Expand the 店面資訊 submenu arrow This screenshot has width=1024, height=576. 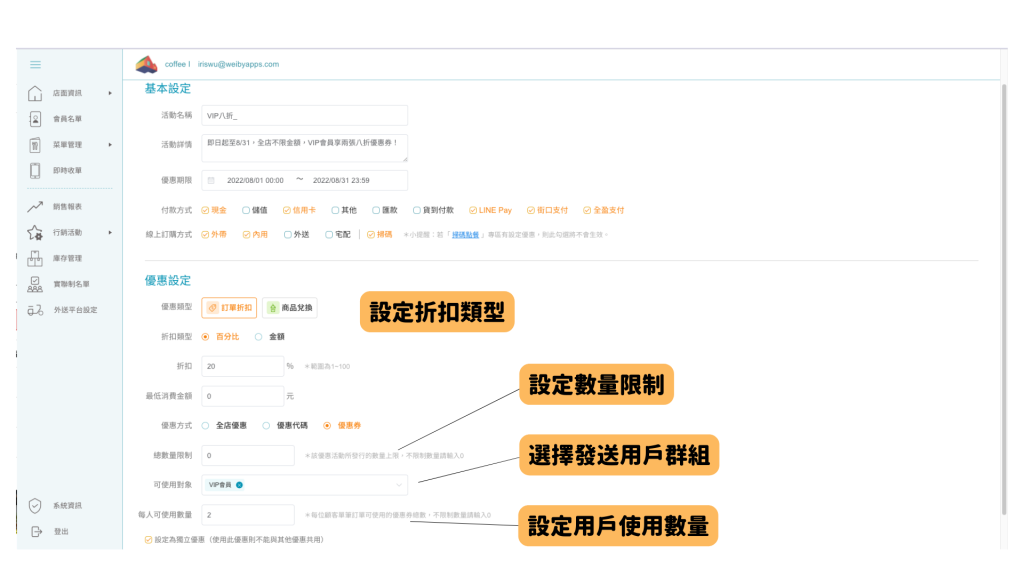(x=110, y=93)
